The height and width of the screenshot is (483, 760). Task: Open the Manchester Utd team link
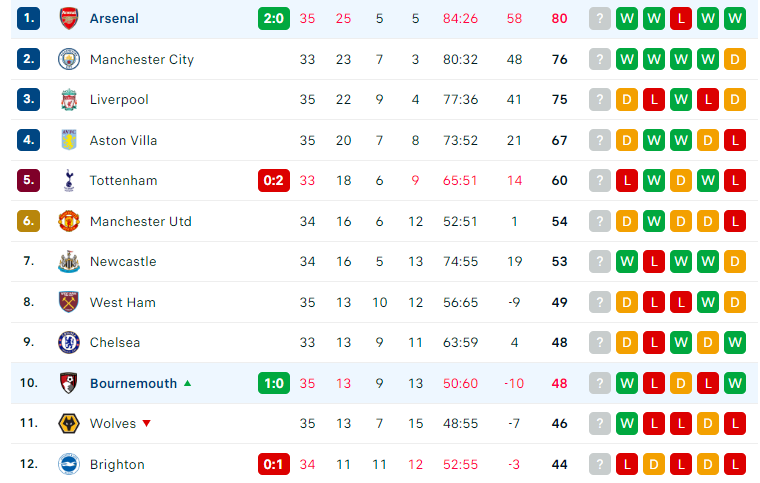141,221
